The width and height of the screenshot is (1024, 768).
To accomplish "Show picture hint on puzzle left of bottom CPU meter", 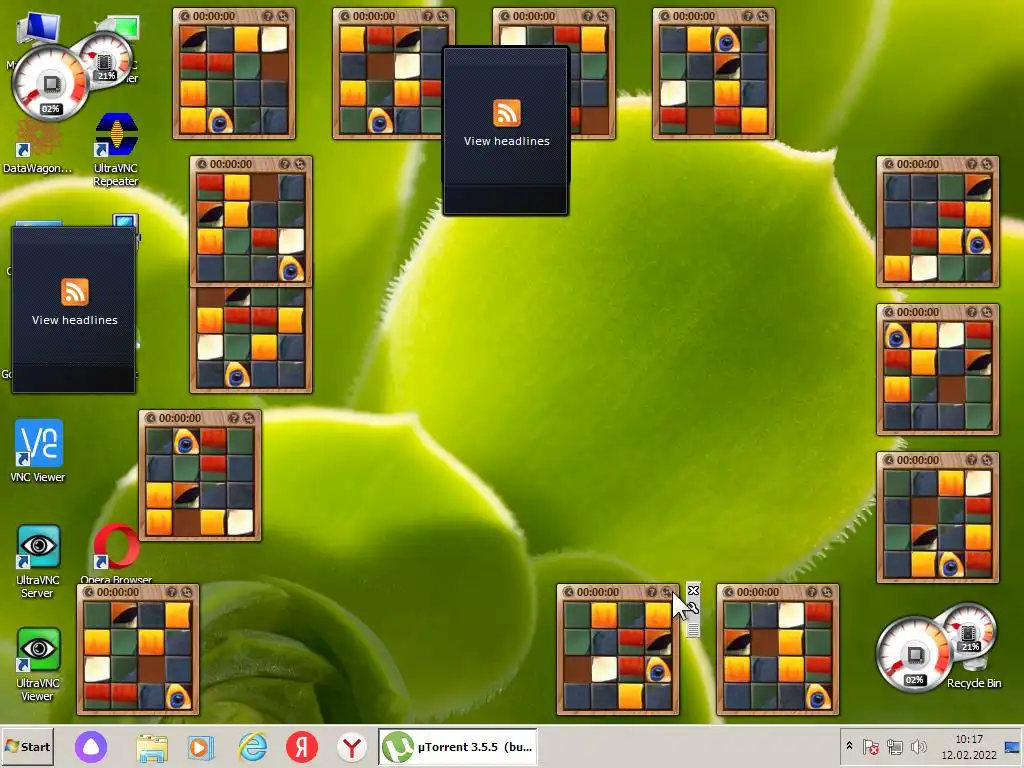I will (x=812, y=592).
